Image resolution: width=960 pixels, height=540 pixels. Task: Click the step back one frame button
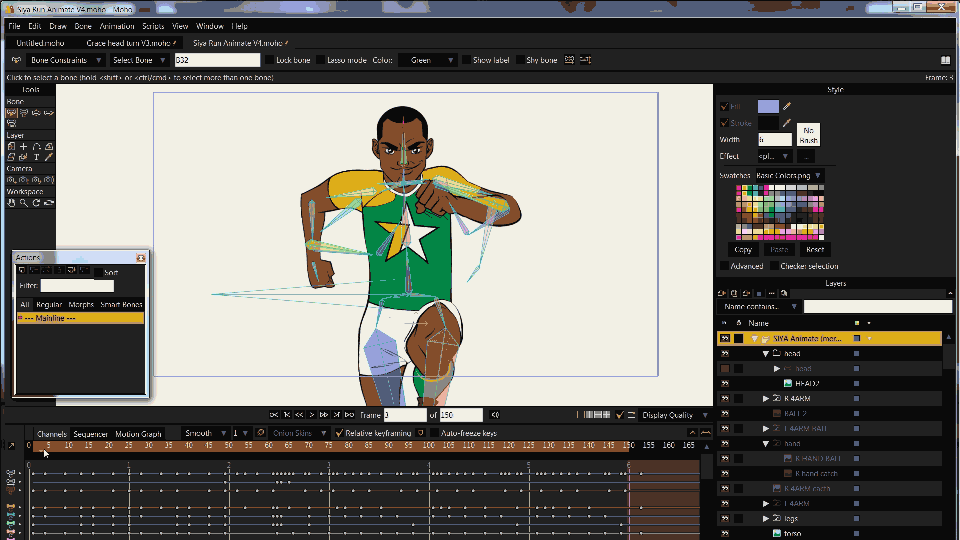click(299, 415)
